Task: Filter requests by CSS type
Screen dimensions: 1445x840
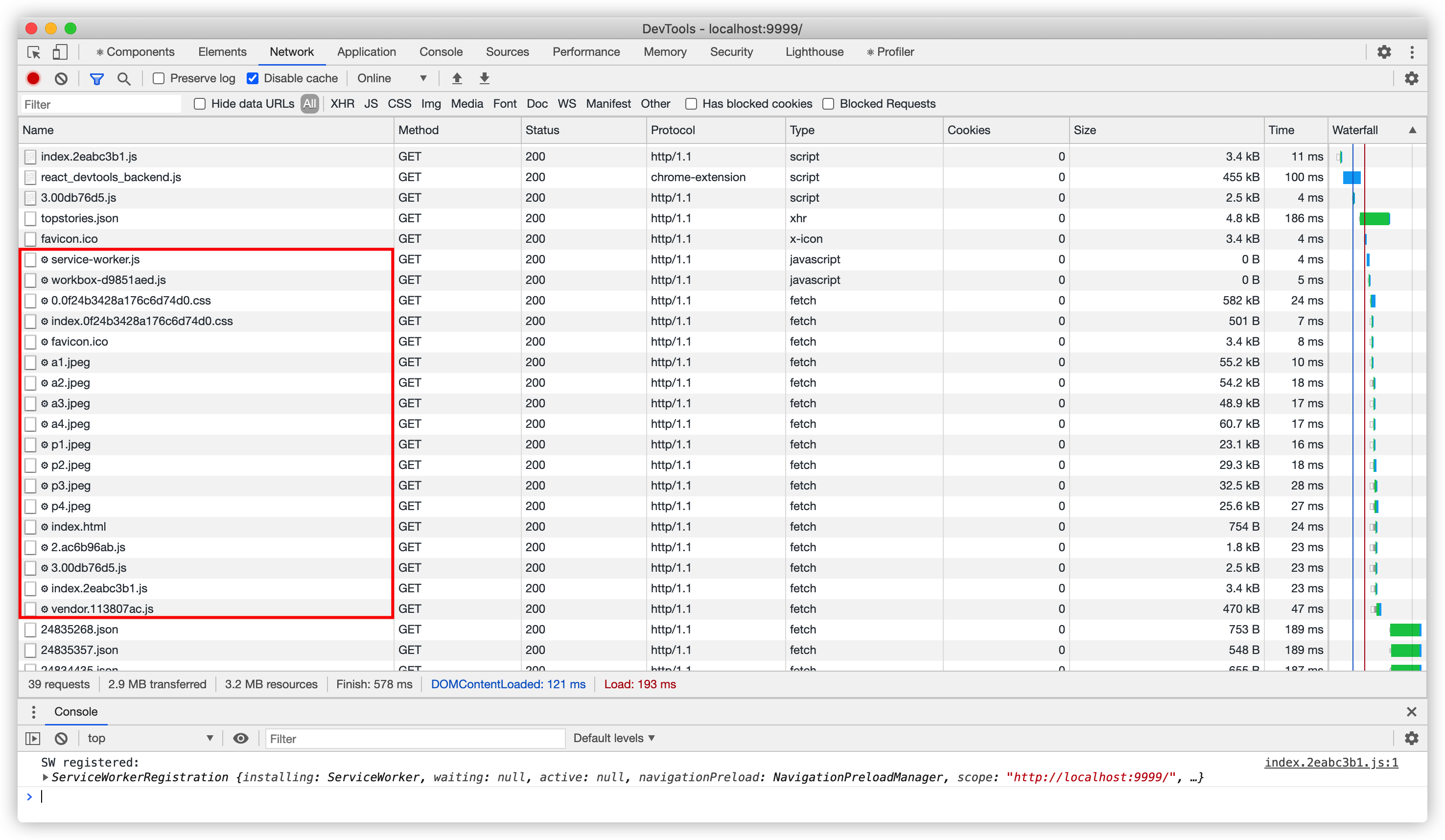Action: [399, 104]
